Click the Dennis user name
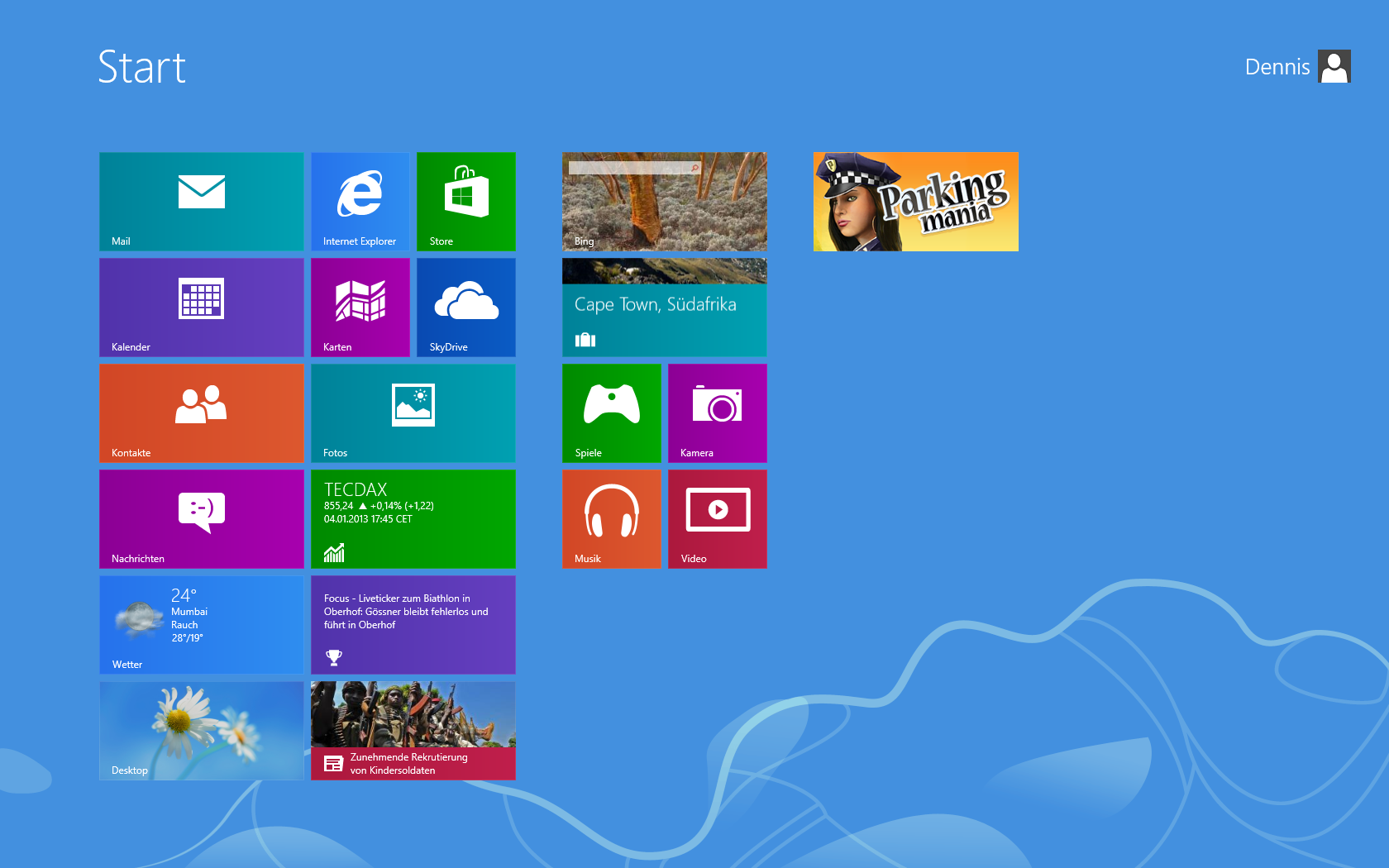Screen dimensions: 1389x868 (x=1277, y=67)
